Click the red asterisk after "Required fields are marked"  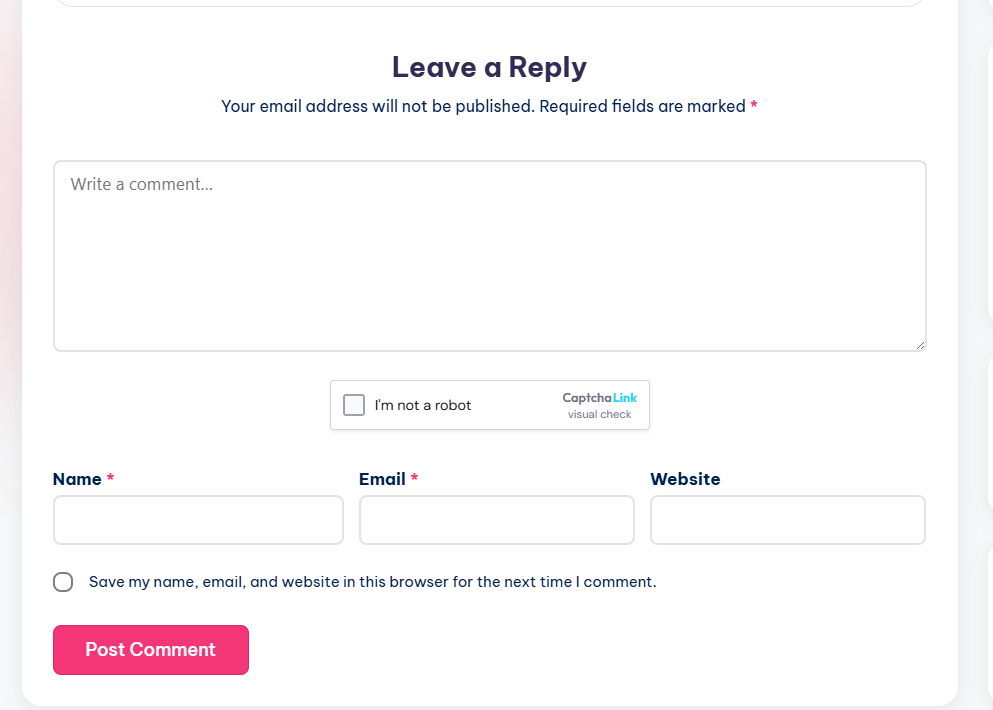[754, 105]
